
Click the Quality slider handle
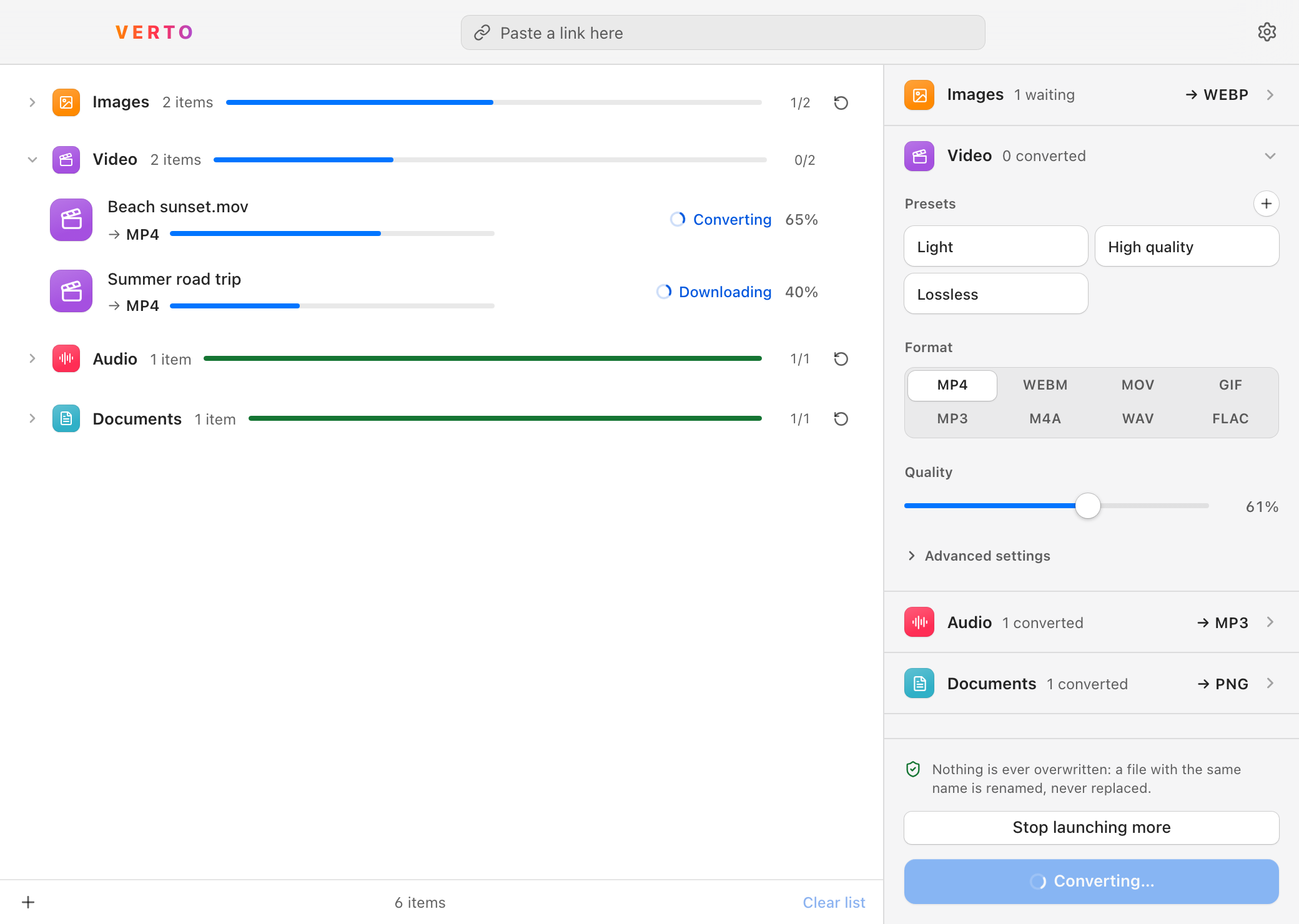point(1088,506)
